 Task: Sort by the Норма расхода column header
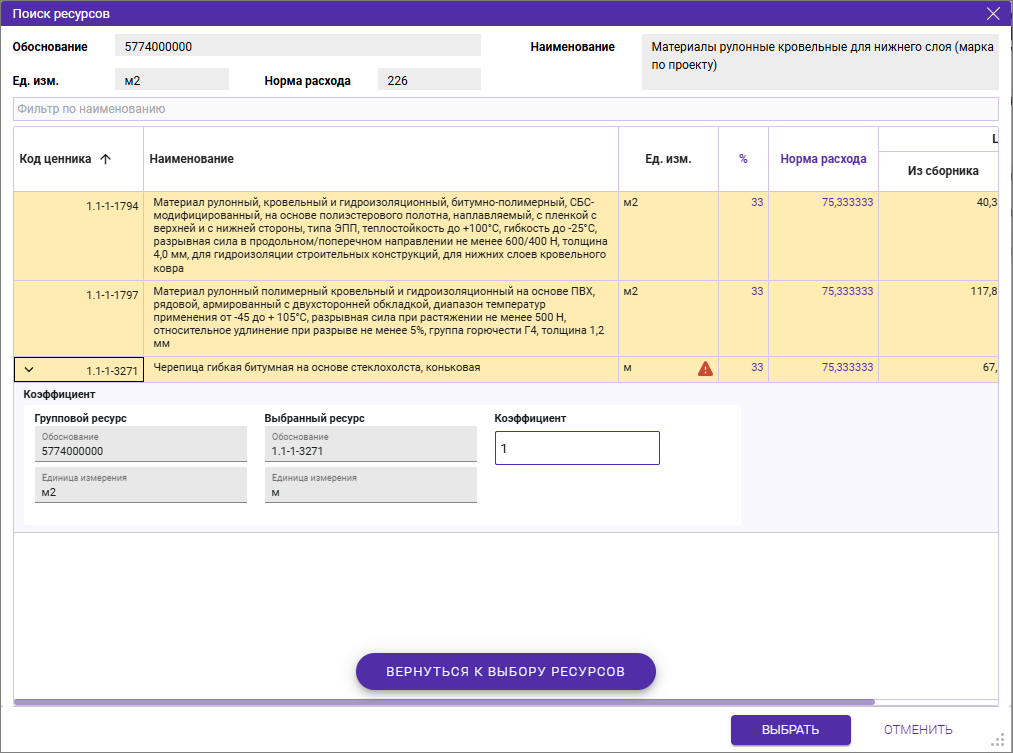823,159
